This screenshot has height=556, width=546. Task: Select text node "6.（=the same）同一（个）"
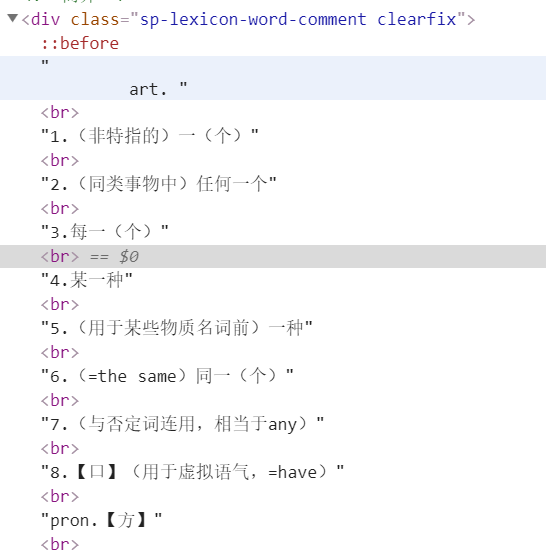click(x=167, y=376)
